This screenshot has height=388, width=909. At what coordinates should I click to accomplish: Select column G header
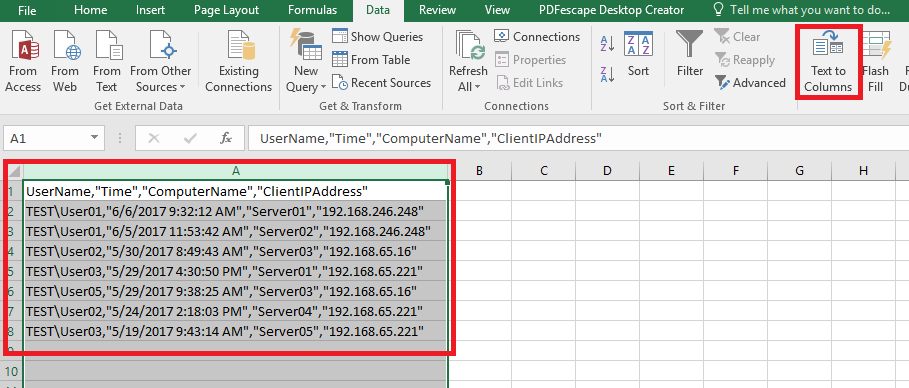click(799, 171)
